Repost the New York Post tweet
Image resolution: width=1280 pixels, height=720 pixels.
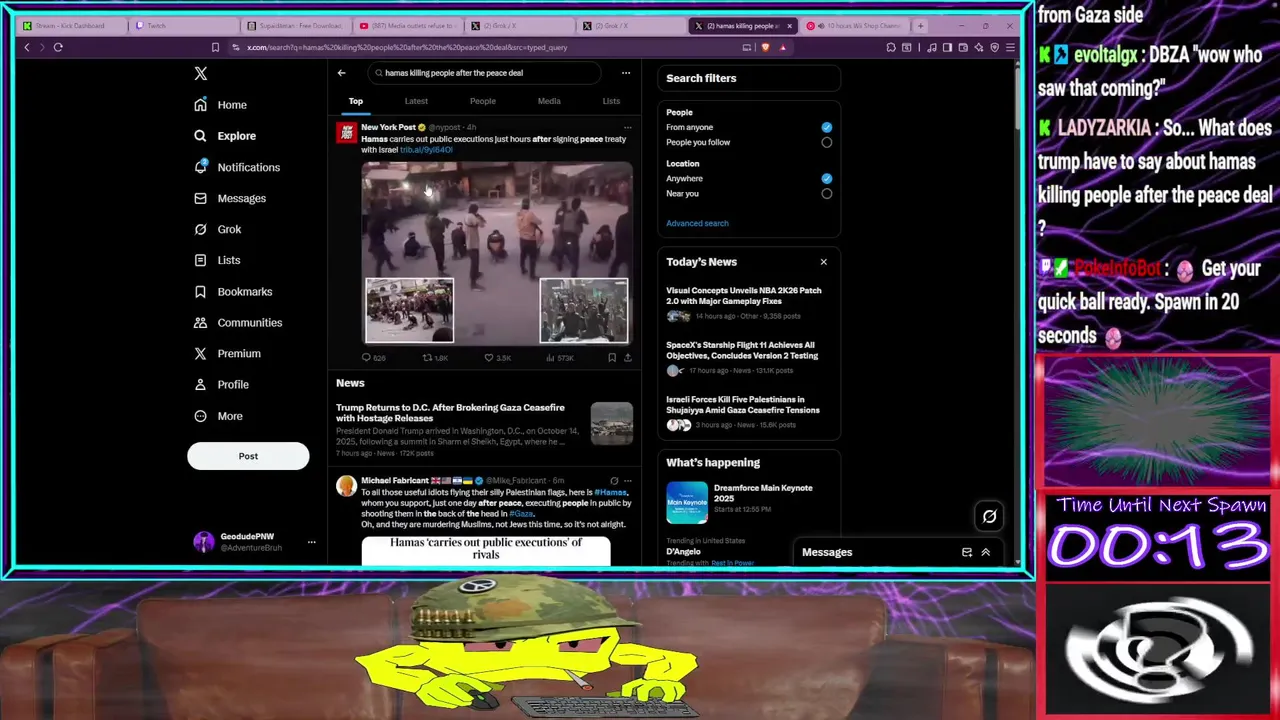(428, 357)
